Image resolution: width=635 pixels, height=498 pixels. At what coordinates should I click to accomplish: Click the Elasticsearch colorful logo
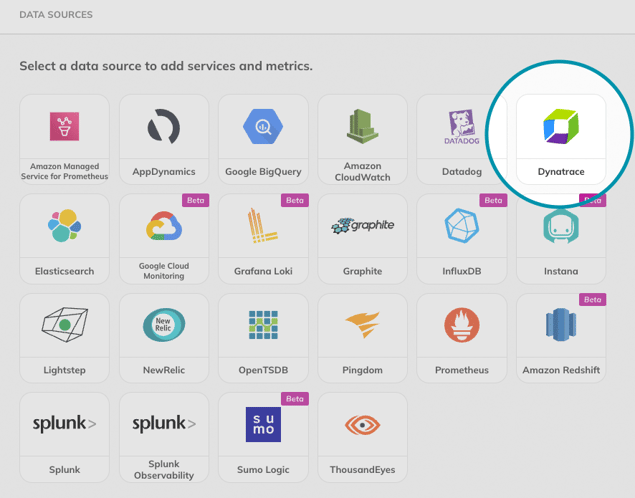pyautogui.click(x=64, y=226)
